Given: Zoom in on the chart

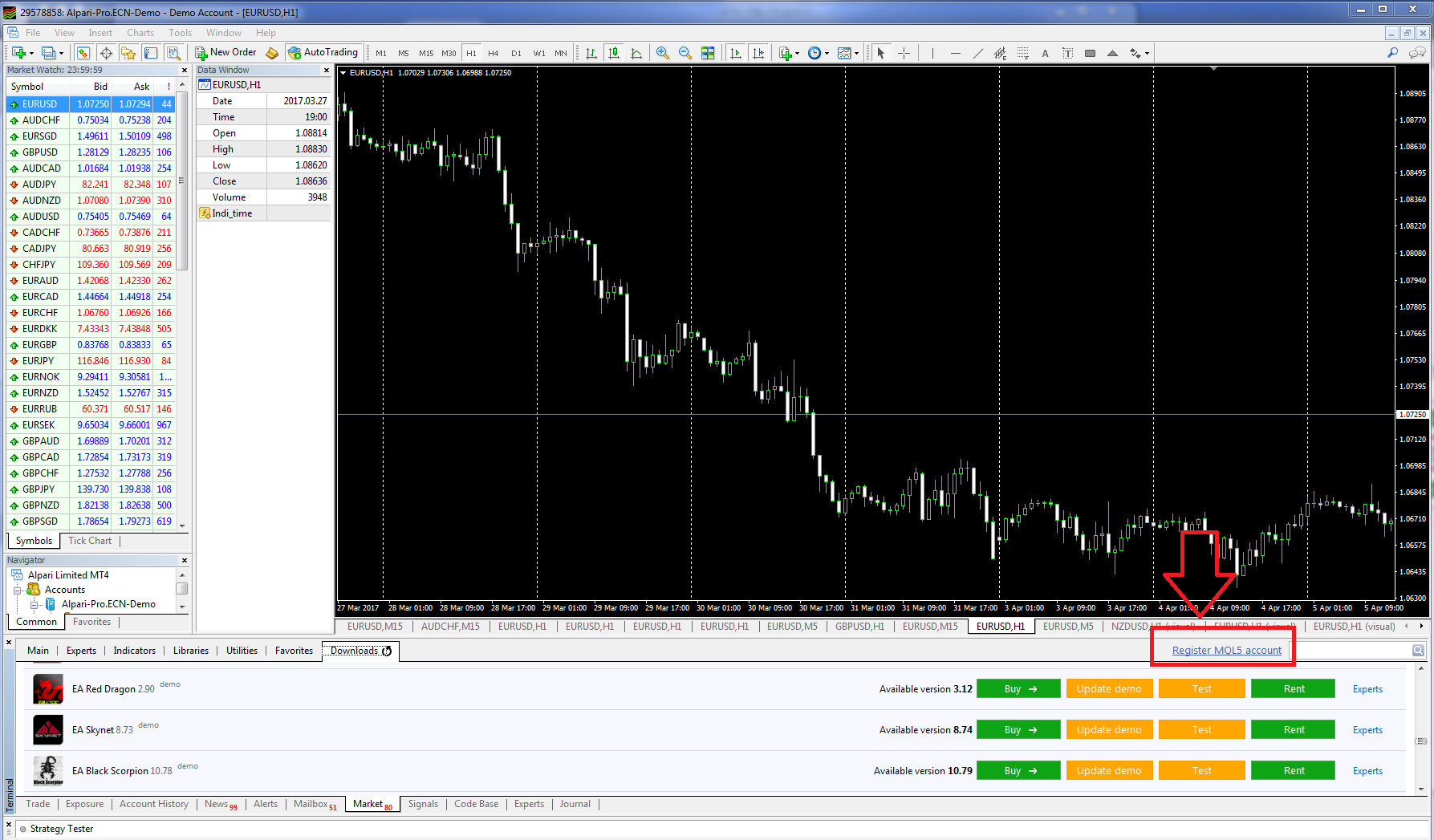Looking at the screenshot, I should point(663,53).
